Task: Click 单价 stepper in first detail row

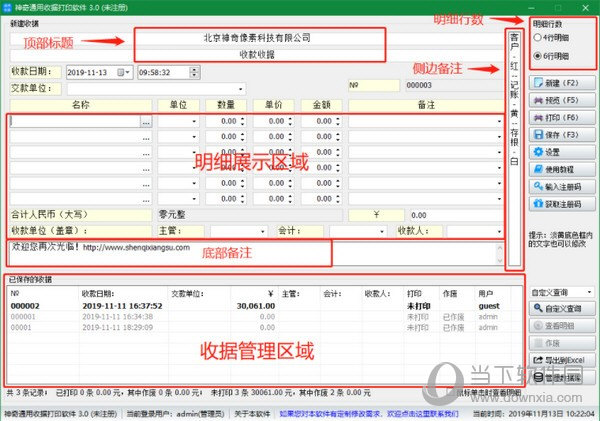Action: 290,121
